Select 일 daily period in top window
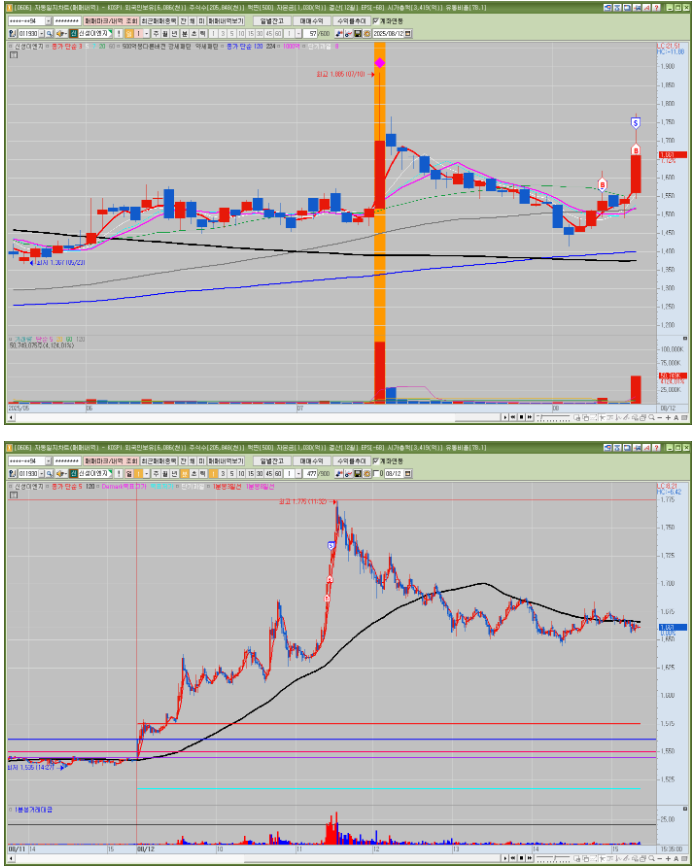The width and height of the screenshot is (695, 867). point(128,34)
